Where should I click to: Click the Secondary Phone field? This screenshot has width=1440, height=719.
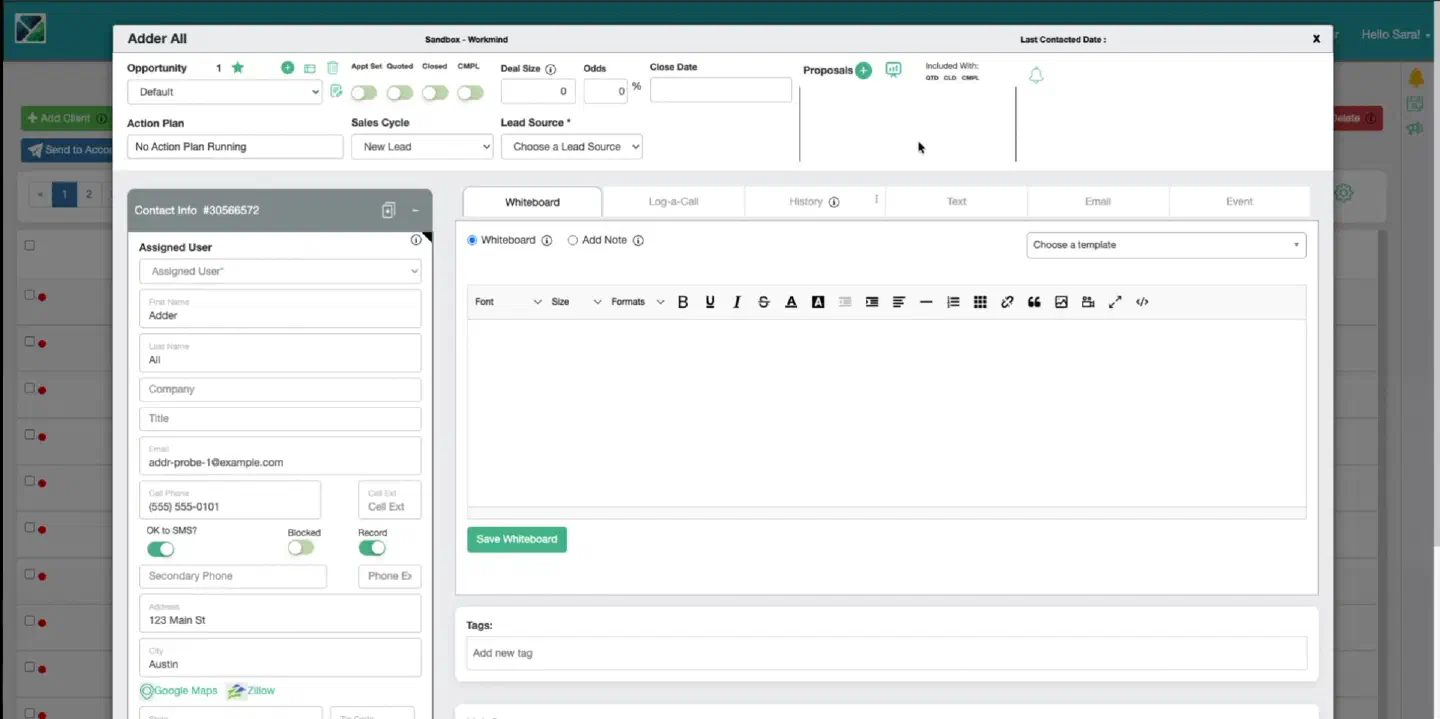[233, 576]
